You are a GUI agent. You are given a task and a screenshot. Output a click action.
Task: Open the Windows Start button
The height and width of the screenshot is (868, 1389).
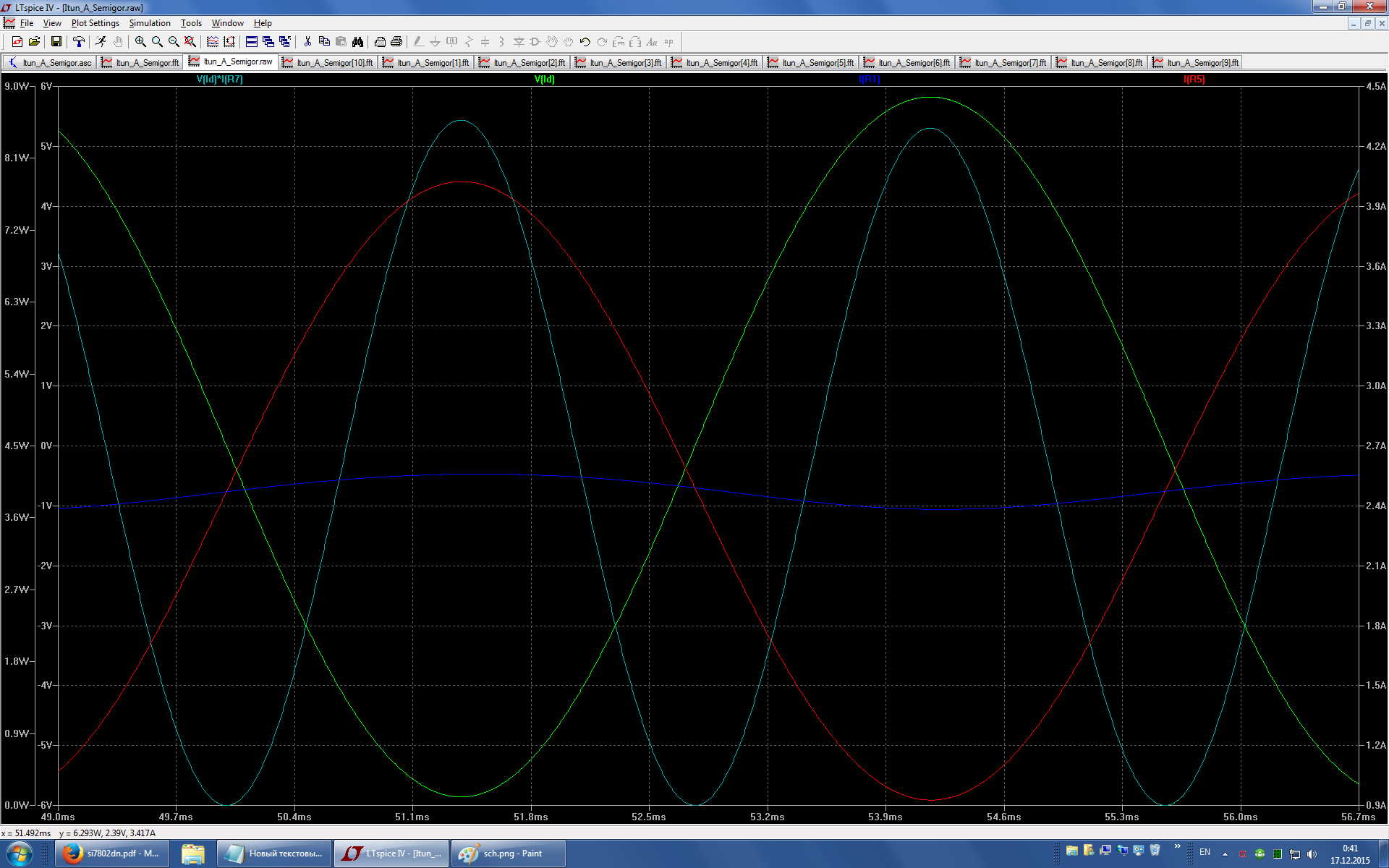[x=19, y=854]
